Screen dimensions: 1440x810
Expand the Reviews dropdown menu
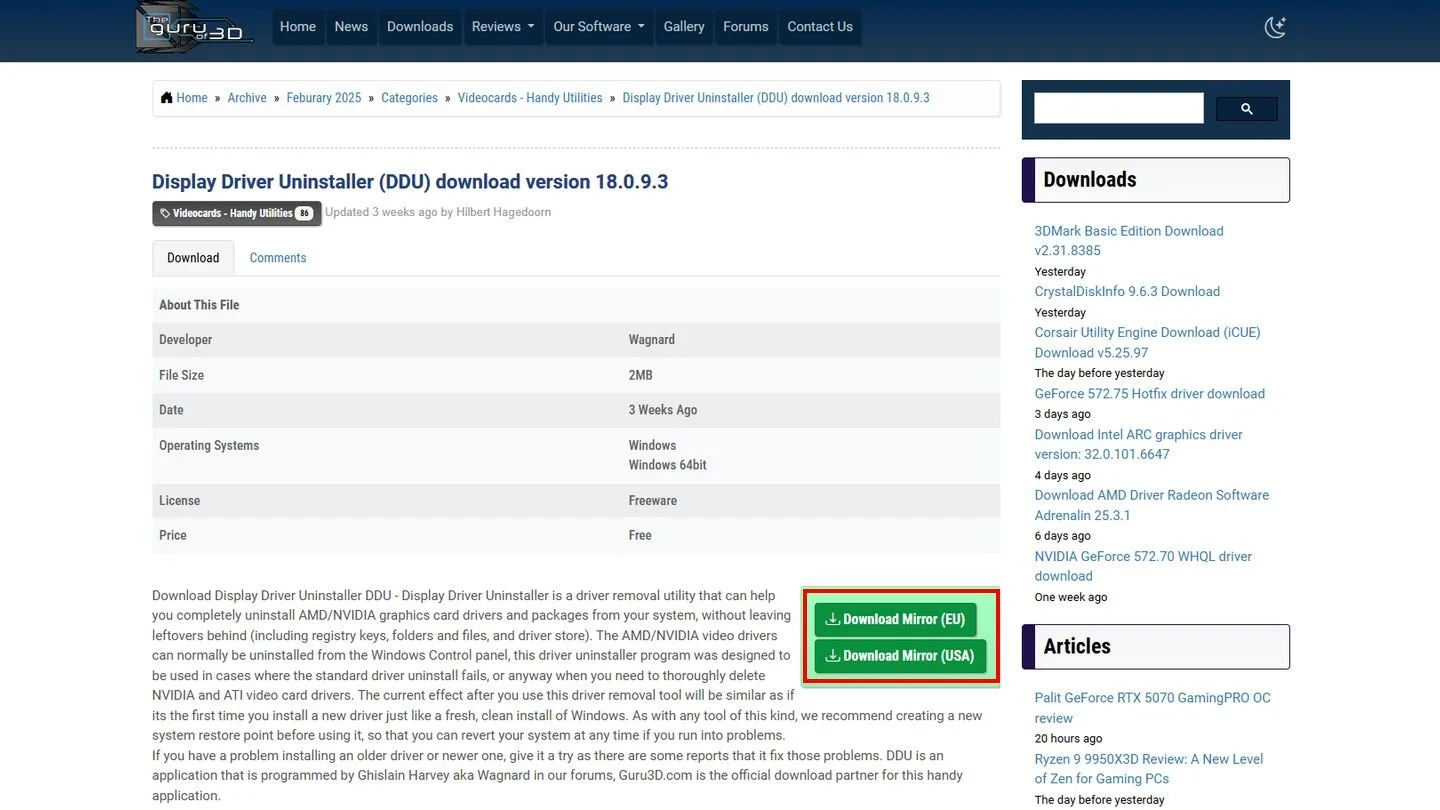(x=503, y=27)
